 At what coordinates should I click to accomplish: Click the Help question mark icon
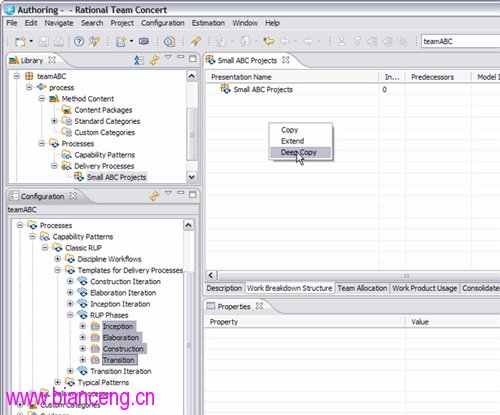79,41
